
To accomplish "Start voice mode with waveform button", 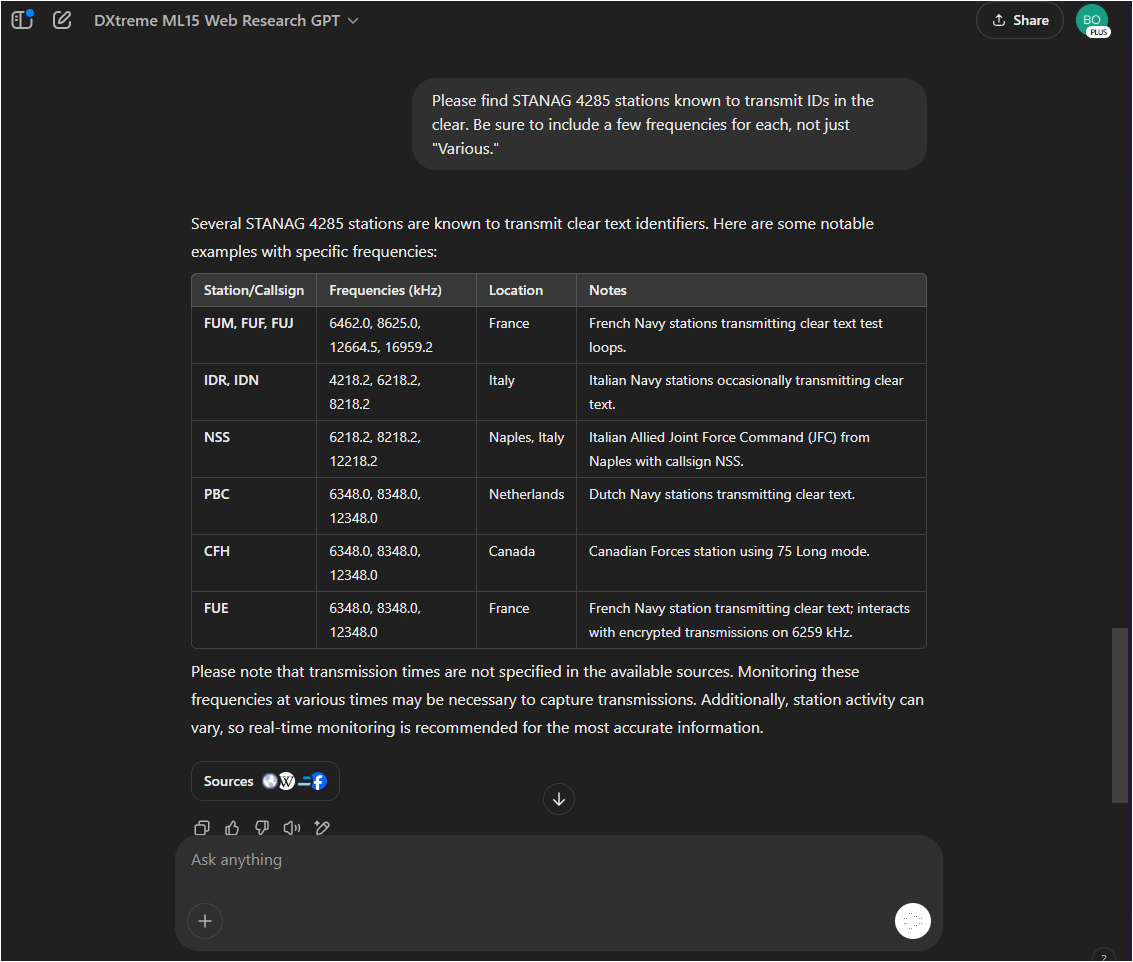I will click(912, 921).
